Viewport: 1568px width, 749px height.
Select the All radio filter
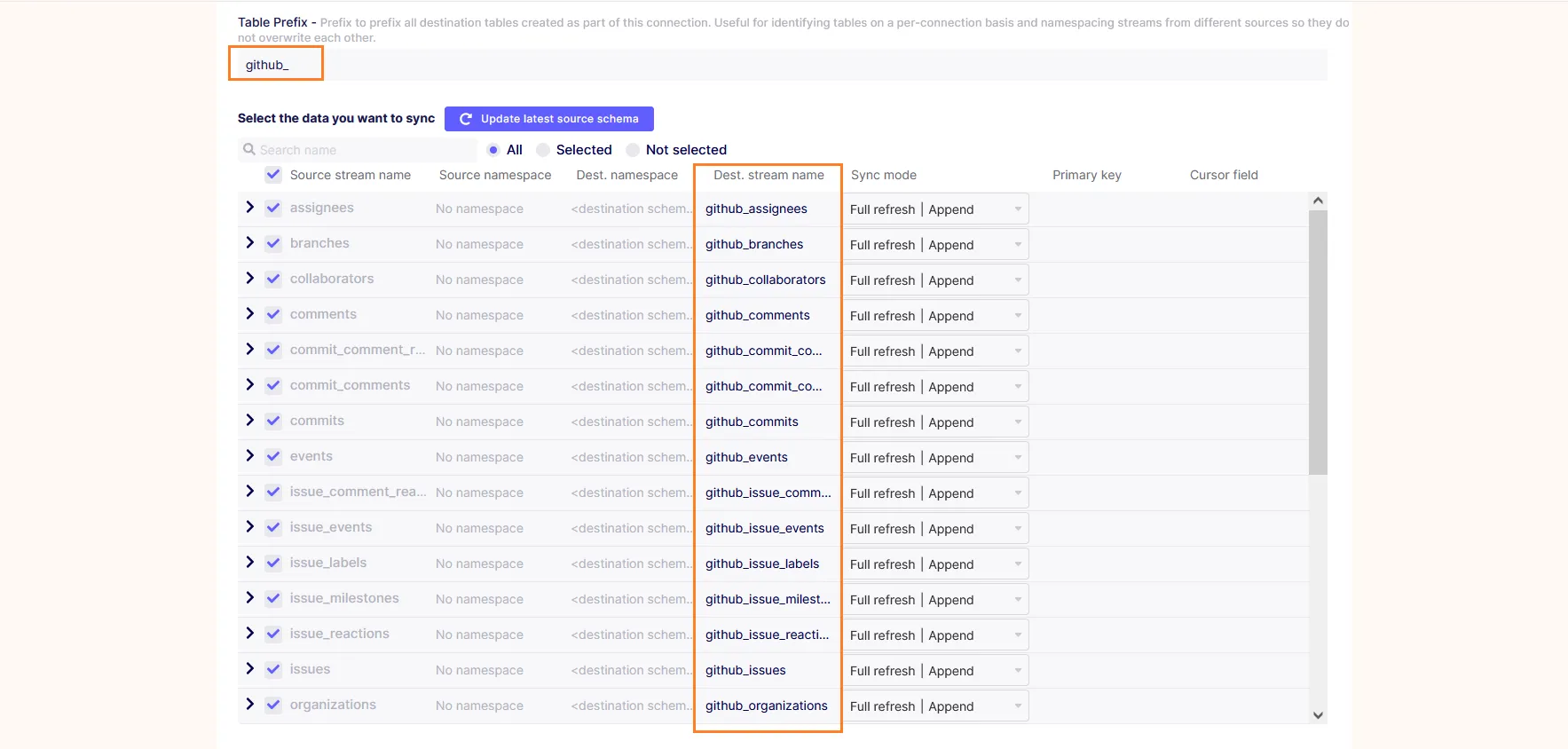coord(493,150)
